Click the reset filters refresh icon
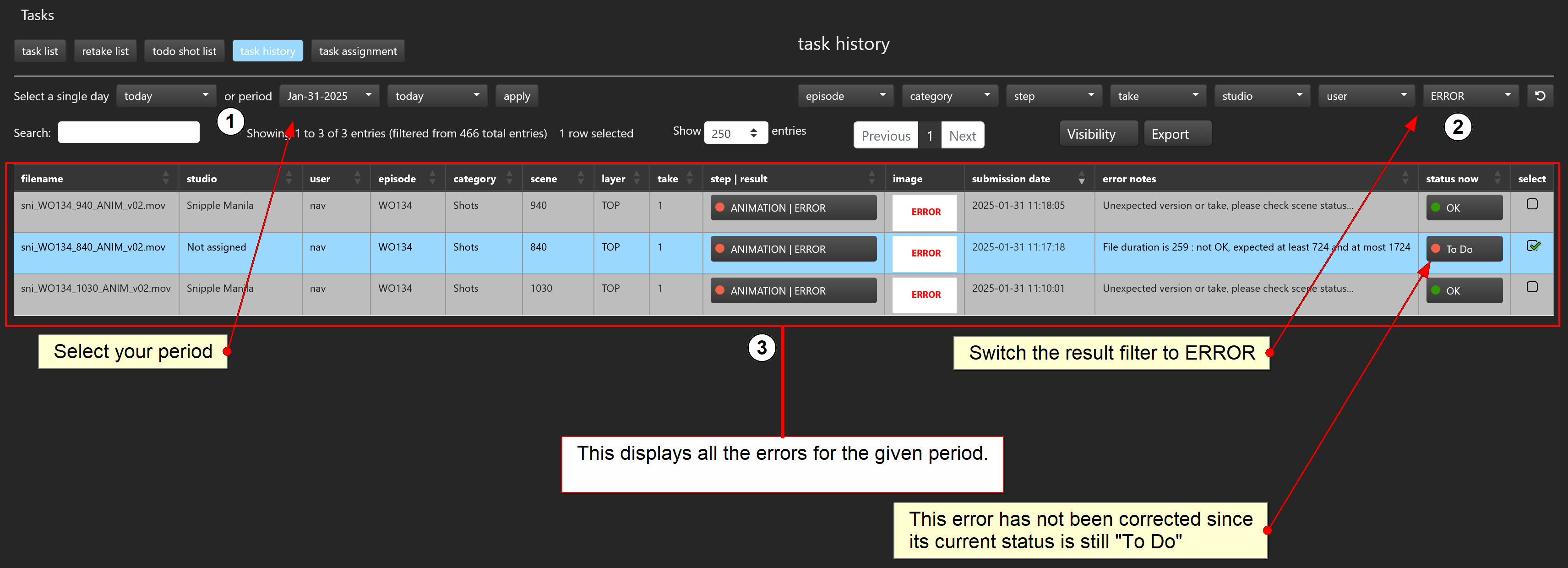 point(1540,96)
